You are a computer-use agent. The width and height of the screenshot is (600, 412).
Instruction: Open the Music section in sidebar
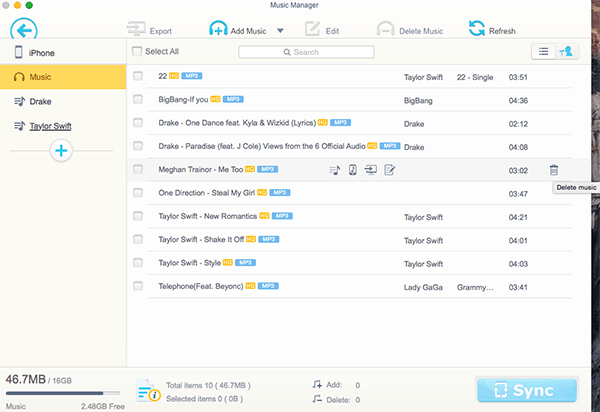tap(63, 77)
